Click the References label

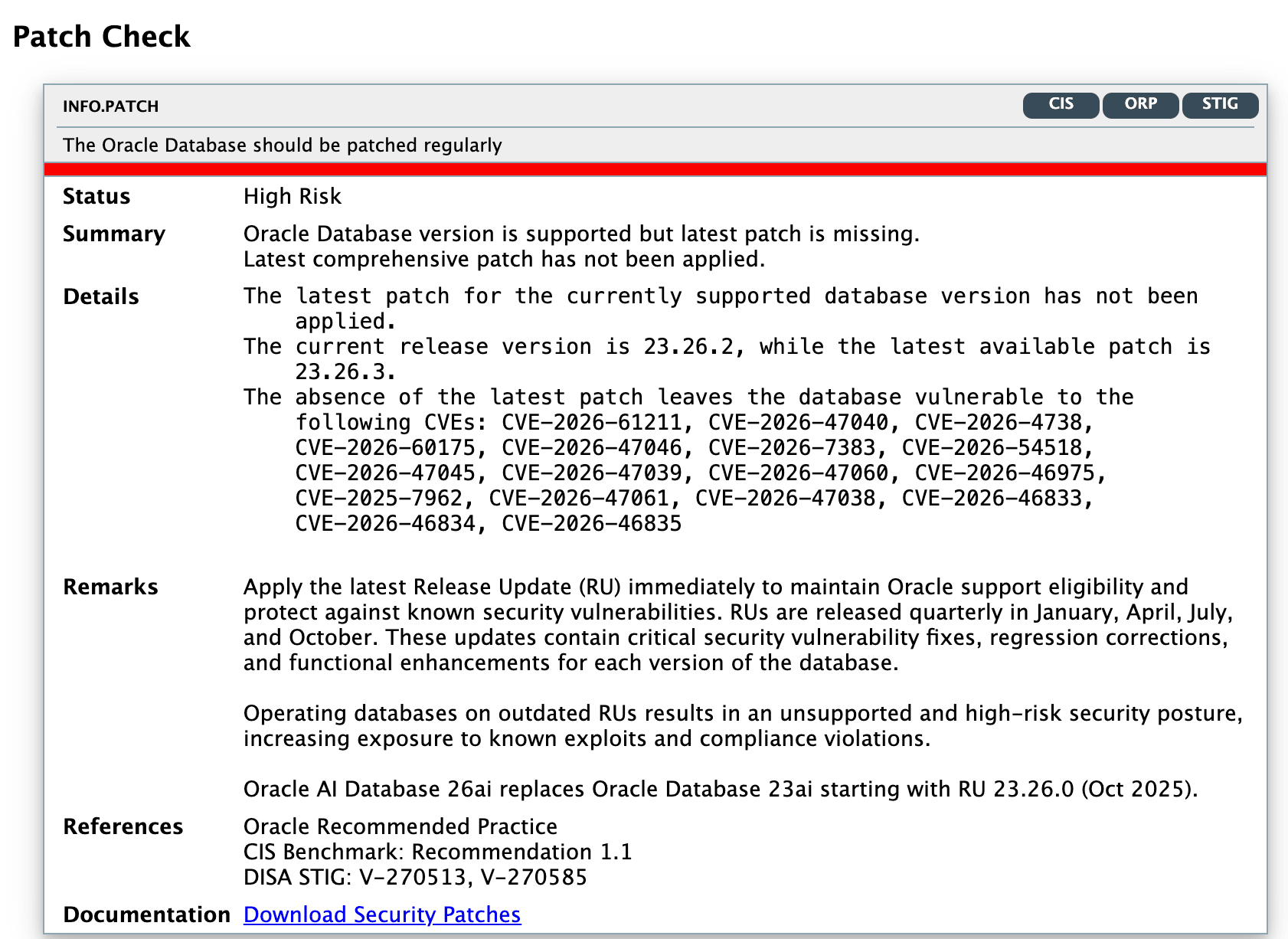(123, 826)
